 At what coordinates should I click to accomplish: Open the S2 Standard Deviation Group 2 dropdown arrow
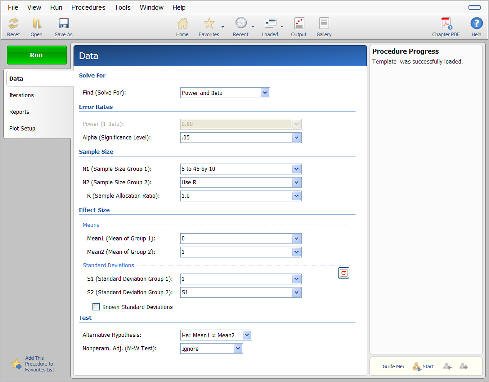(296, 292)
